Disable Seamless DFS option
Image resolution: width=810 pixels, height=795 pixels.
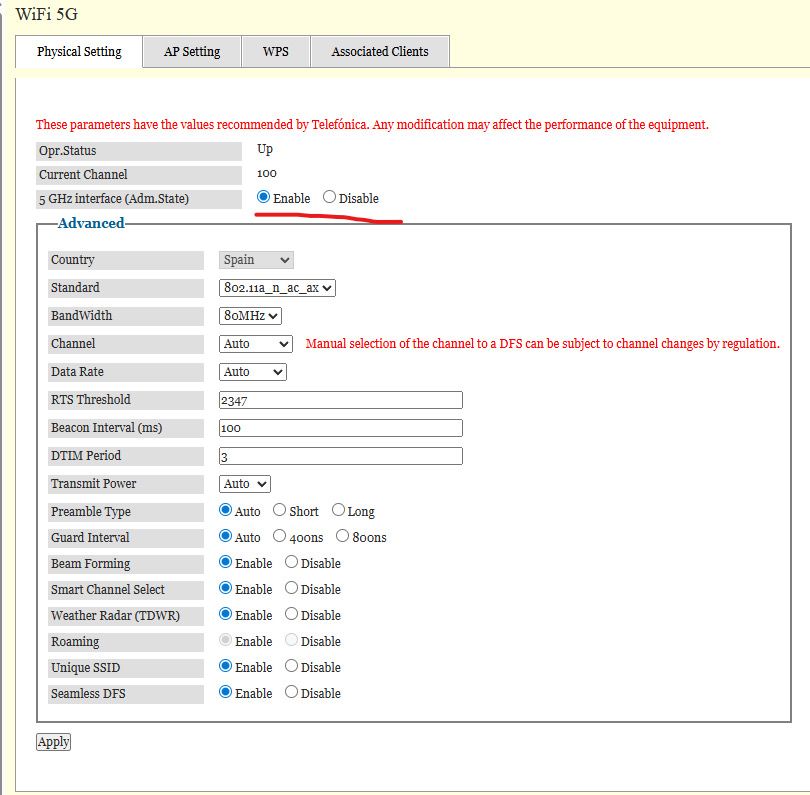(x=292, y=693)
